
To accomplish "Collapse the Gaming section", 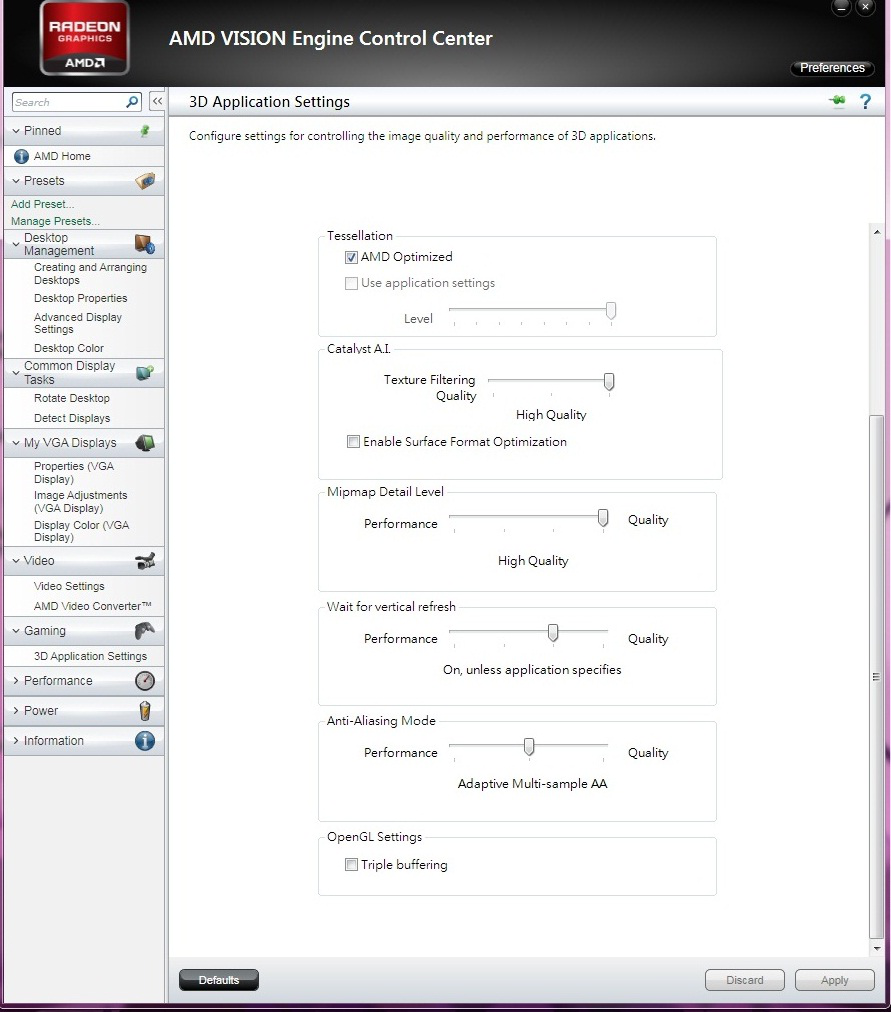I will click(x=16, y=631).
